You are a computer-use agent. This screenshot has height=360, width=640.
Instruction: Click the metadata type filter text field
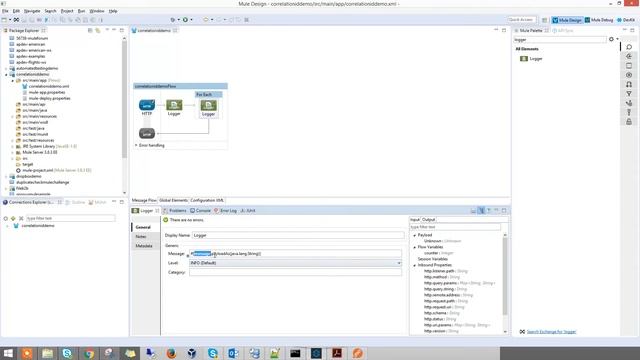pyautogui.click(x=455, y=227)
